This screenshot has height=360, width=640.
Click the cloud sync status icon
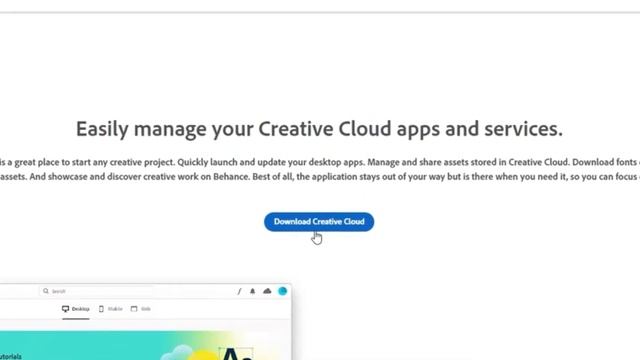click(267, 291)
